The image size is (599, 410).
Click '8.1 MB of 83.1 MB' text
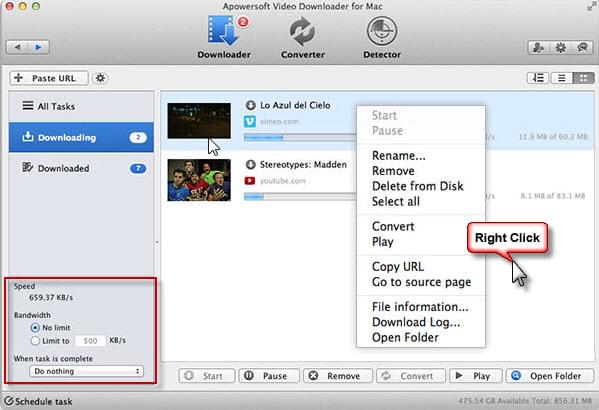[553, 196]
